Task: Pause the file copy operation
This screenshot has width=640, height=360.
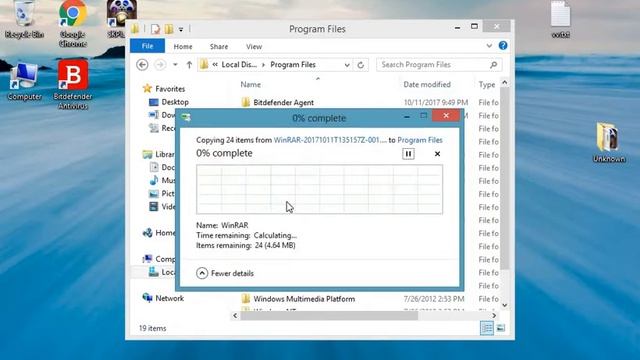Action: tap(408, 154)
